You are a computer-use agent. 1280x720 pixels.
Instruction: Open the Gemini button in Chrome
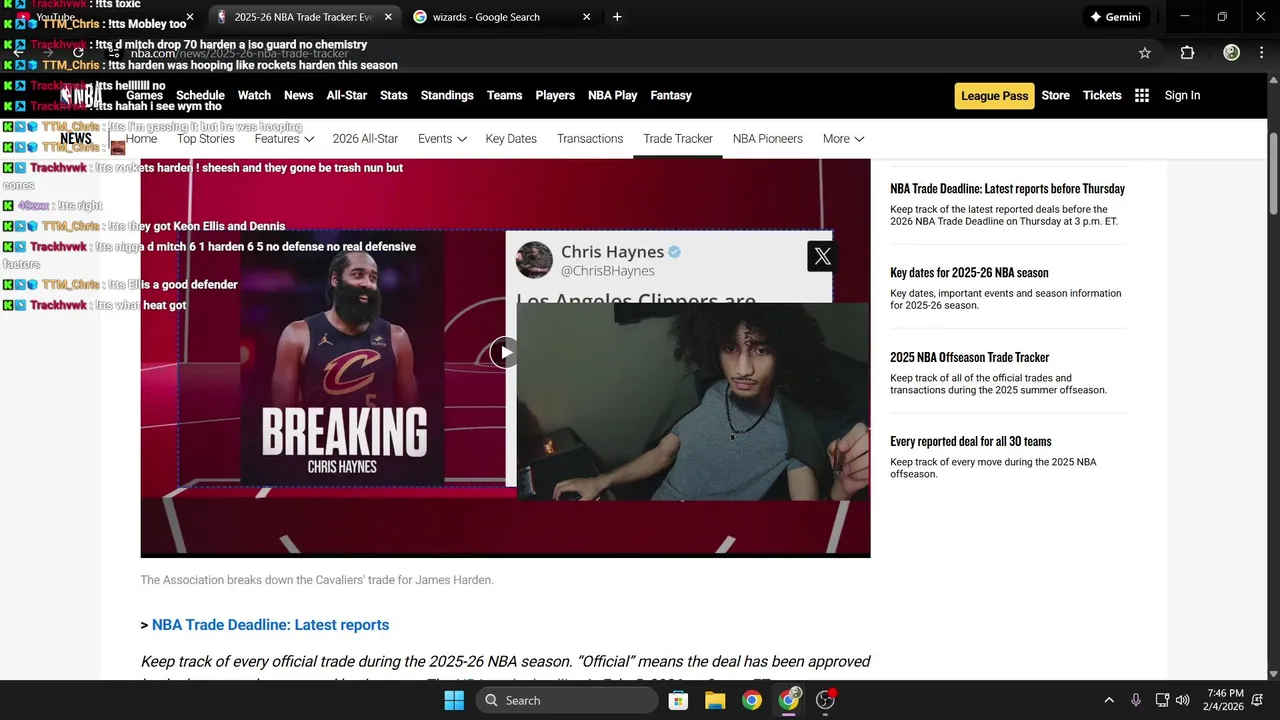[x=1116, y=17]
